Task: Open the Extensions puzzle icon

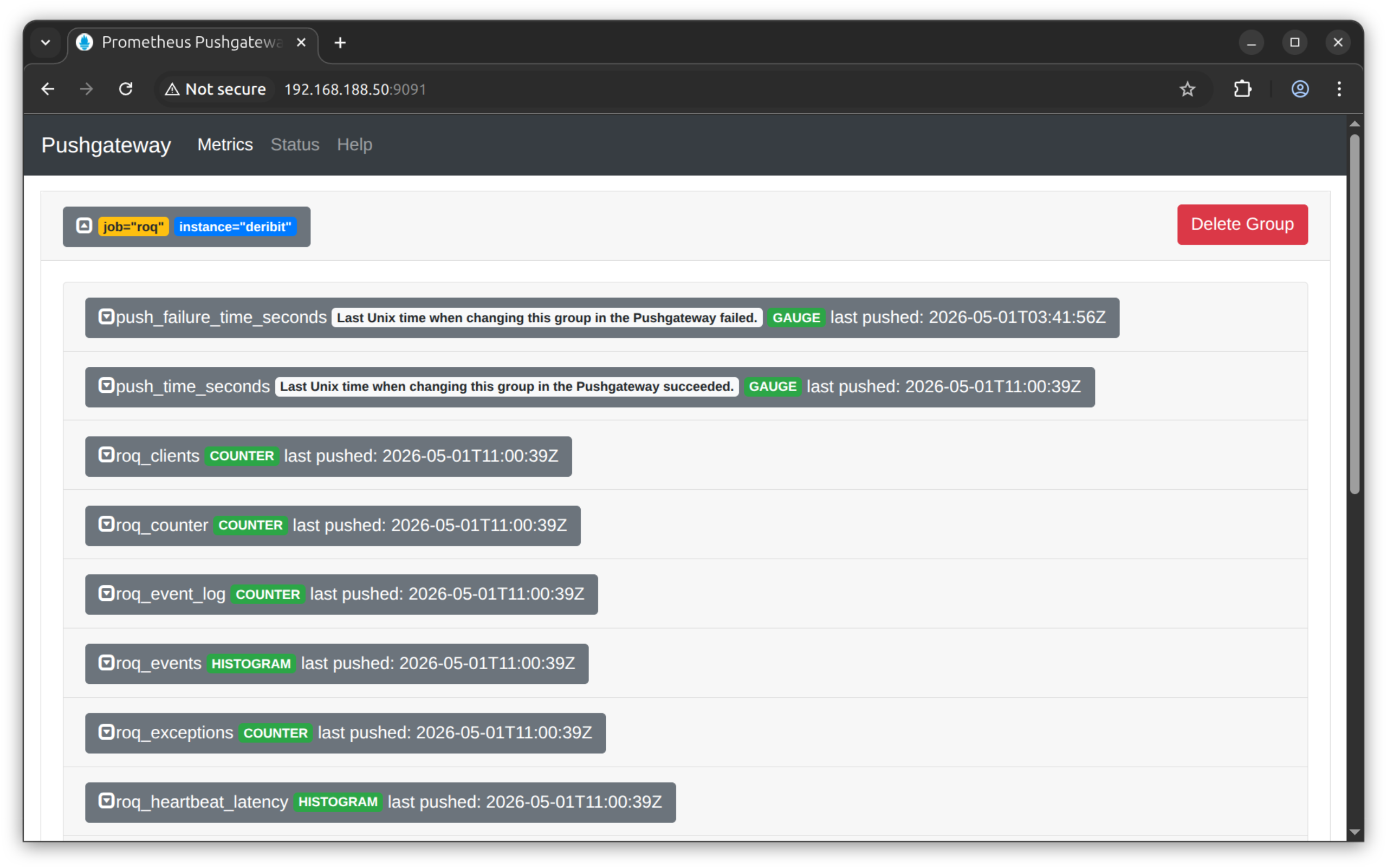Action: tap(1242, 89)
